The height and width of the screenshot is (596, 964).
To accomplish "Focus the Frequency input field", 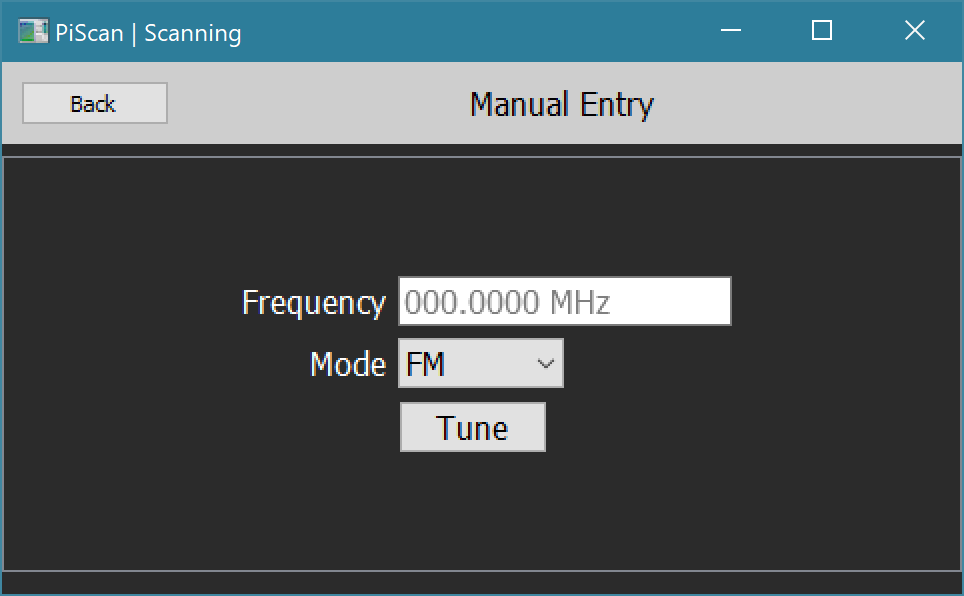I will 564,302.
